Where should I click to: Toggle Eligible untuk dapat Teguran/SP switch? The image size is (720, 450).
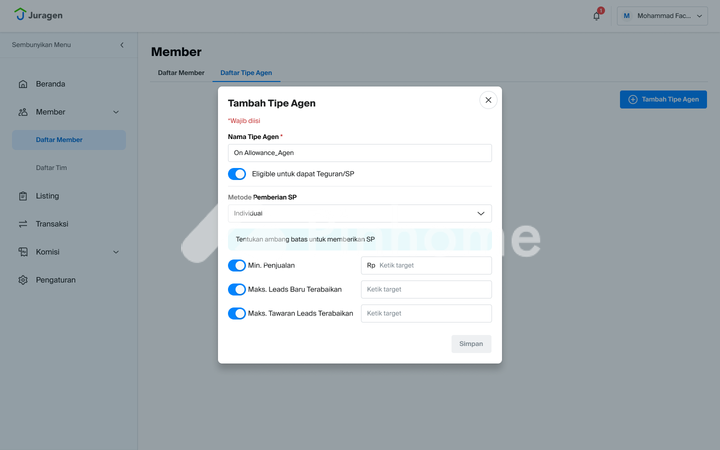[237, 174]
